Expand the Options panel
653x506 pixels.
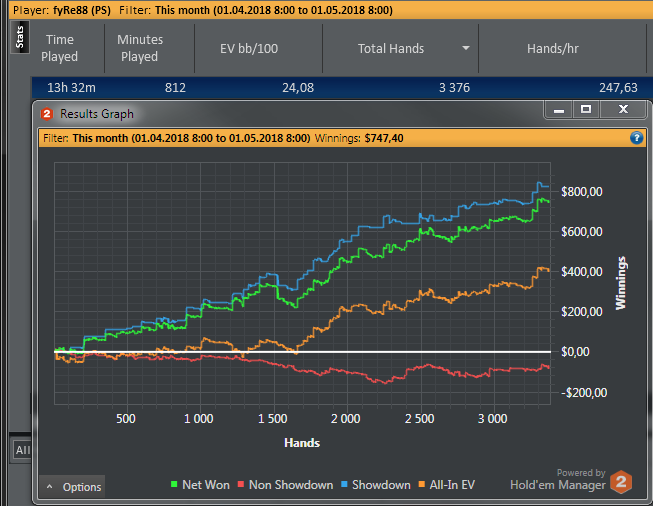[72, 487]
